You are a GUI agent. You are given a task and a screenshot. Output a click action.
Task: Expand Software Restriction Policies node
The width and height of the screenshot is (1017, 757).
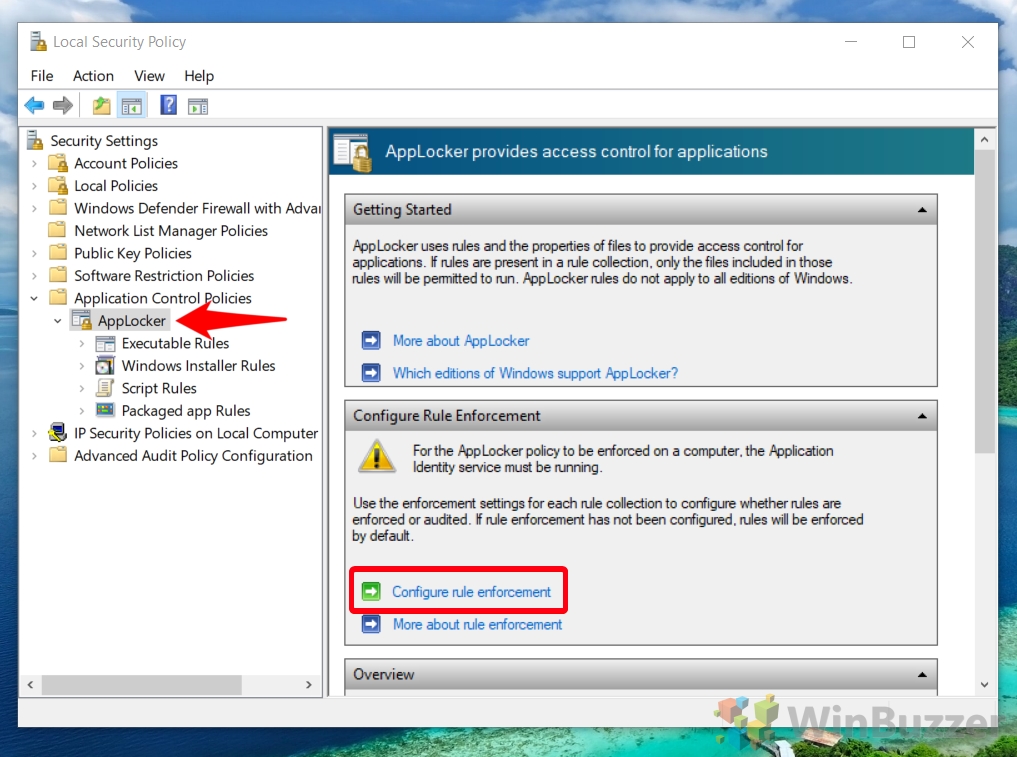[34, 276]
